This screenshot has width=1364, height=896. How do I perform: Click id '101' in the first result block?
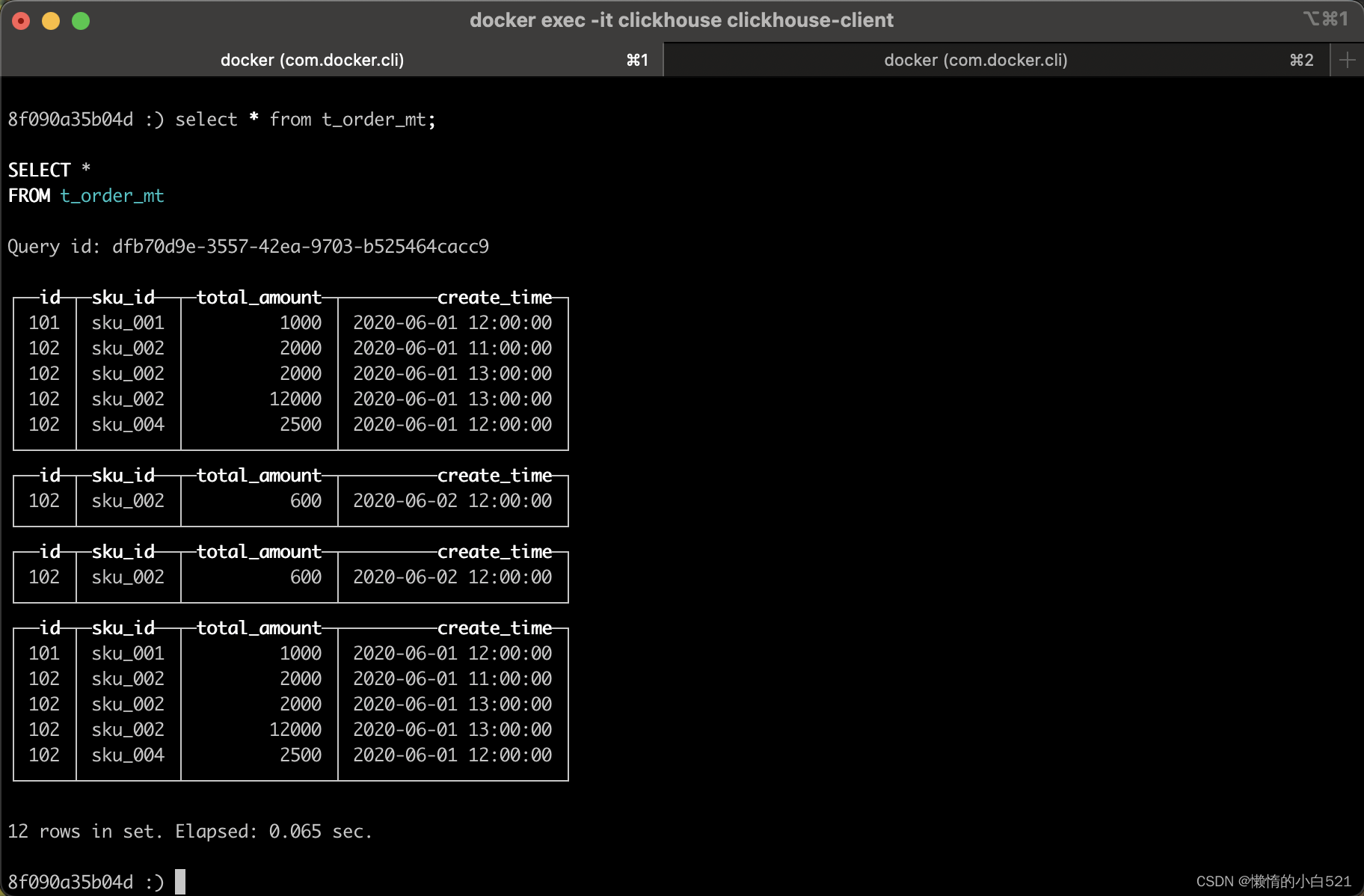click(44, 323)
